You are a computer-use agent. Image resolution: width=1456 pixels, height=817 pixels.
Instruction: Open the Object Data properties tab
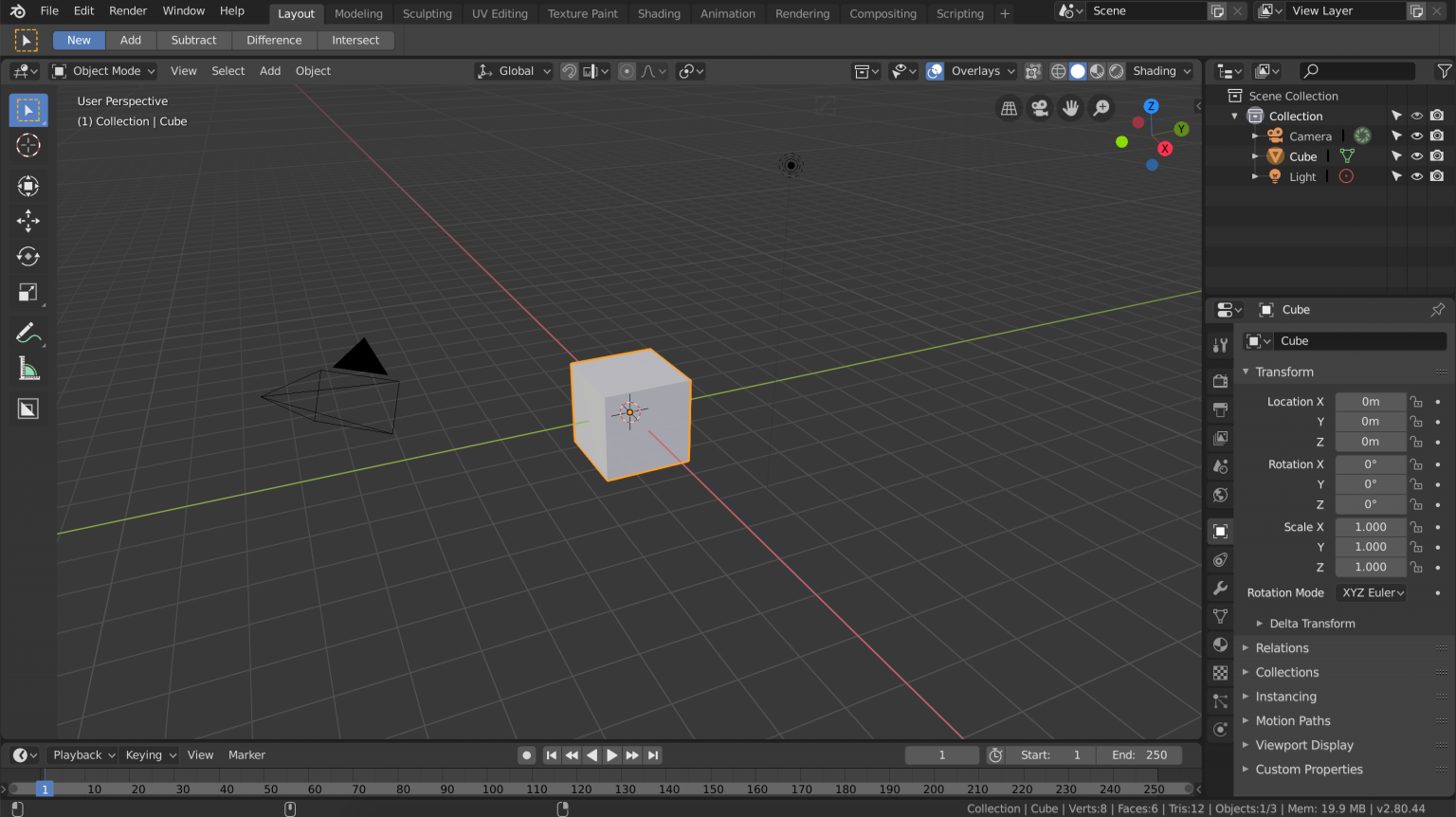pos(1220,616)
